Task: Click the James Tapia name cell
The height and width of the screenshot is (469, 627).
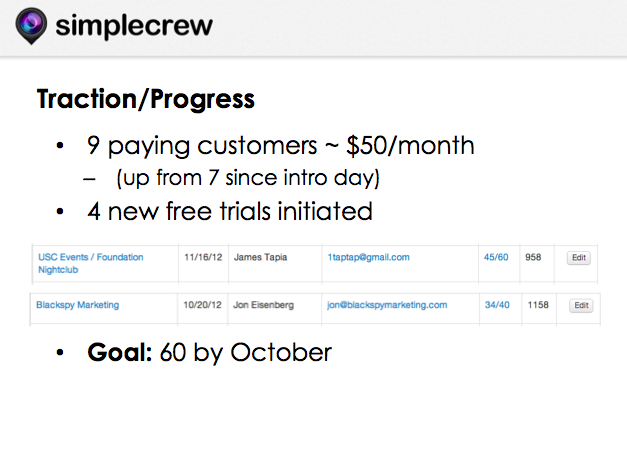Action: click(x=260, y=257)
